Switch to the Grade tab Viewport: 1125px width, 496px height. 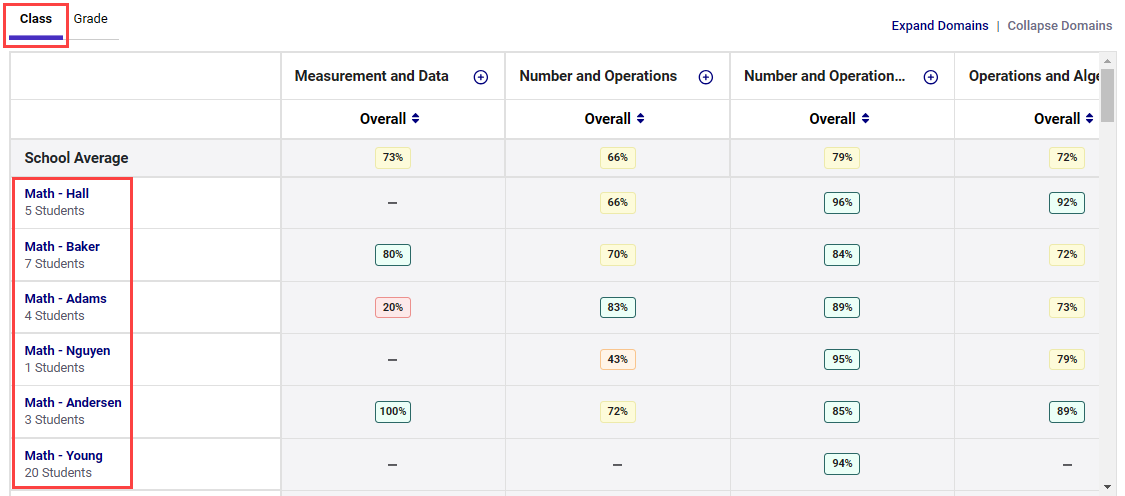[x=91, y=19]
